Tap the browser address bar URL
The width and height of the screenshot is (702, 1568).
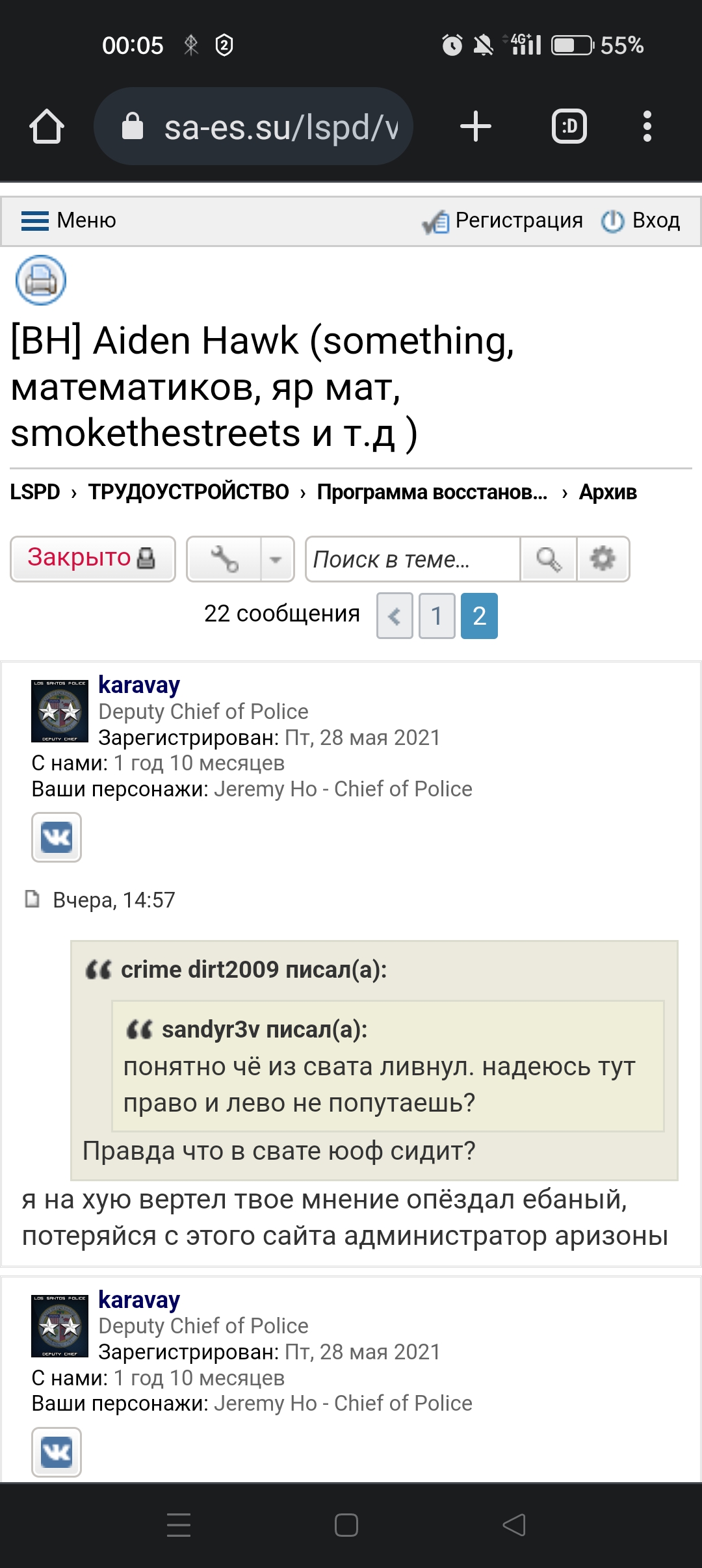pos(279,127)
